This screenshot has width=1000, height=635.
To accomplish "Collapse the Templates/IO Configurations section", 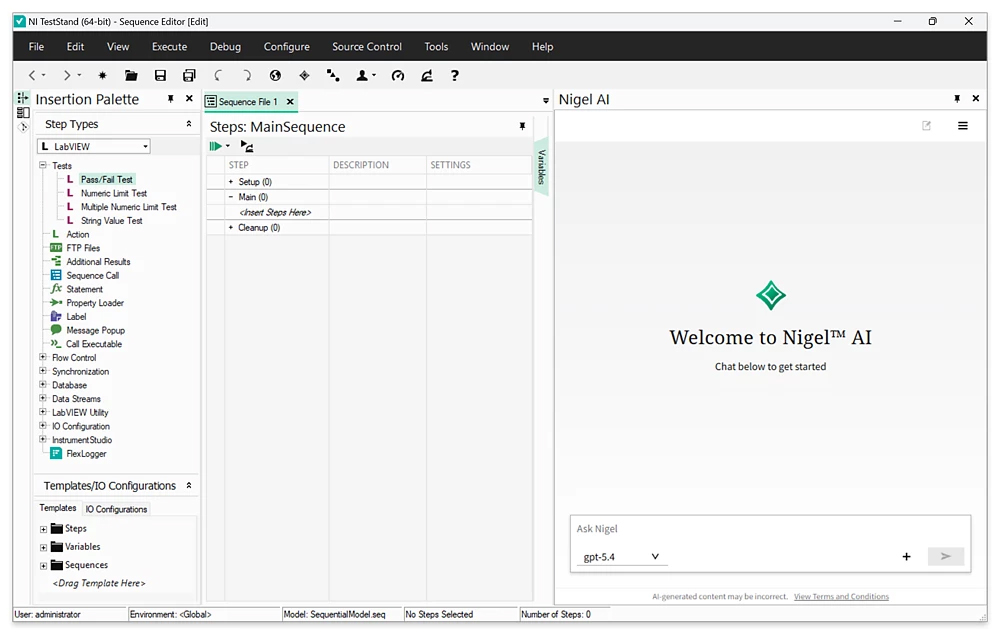I will (189, 485).
